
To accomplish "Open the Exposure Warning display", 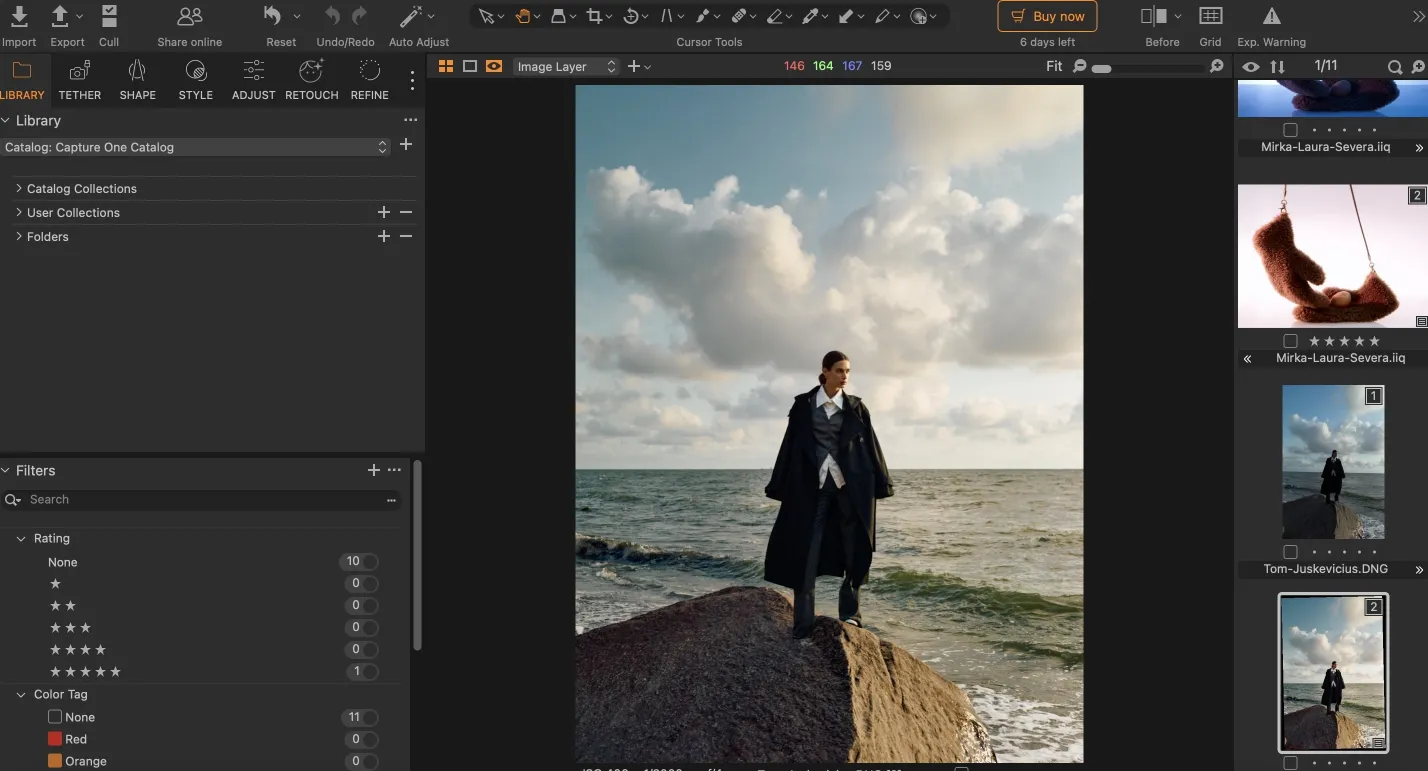I will tap(1271, 17).
